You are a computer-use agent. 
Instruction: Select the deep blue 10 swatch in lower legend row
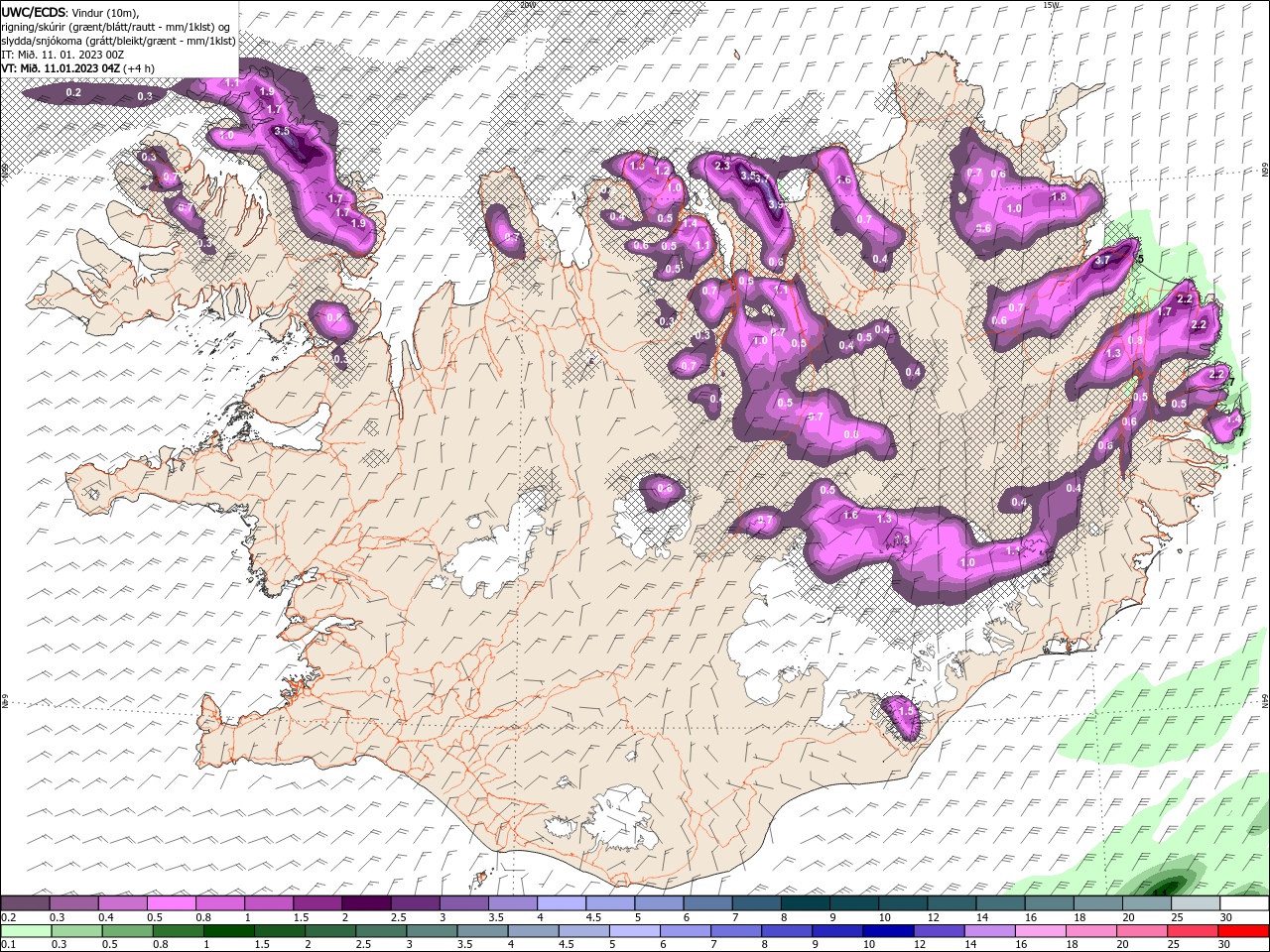[x=888, y=931]
